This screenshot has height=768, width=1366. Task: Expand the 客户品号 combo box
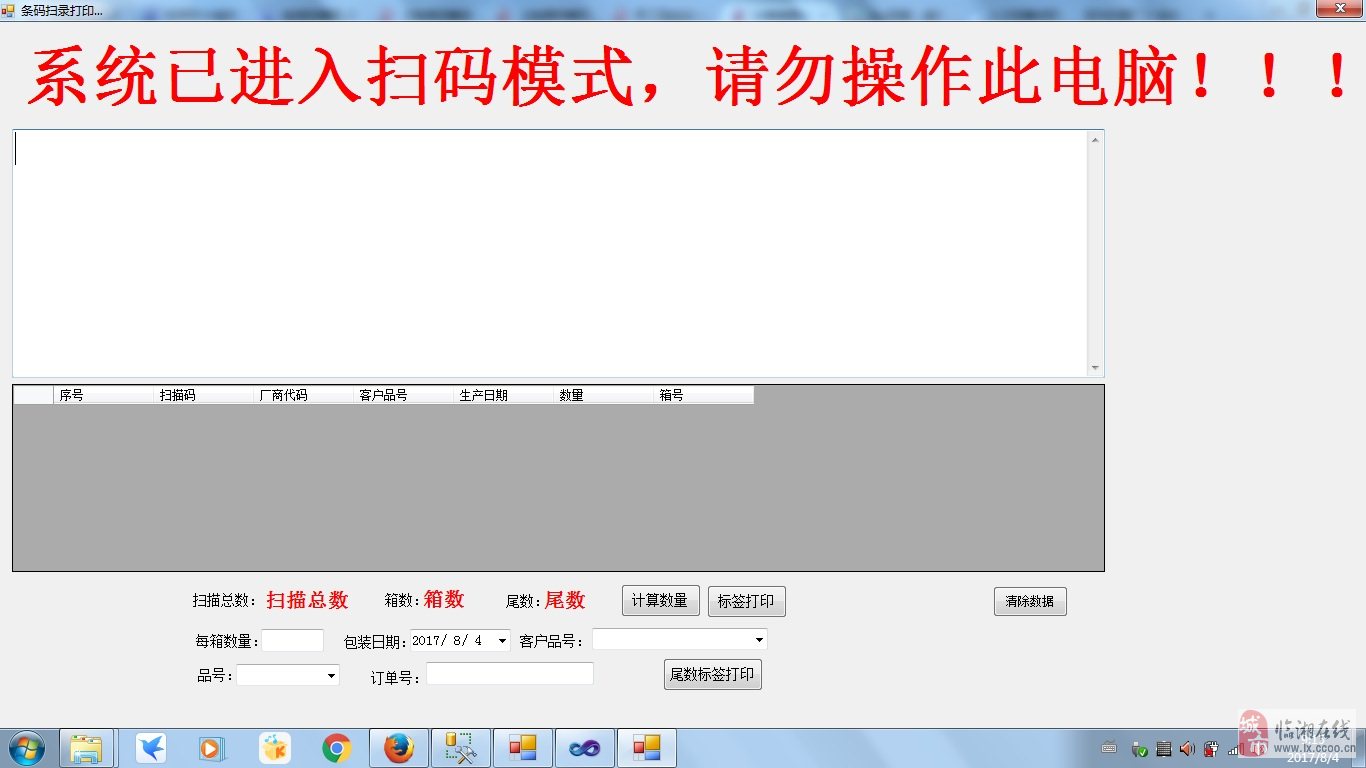coord(758,639)
